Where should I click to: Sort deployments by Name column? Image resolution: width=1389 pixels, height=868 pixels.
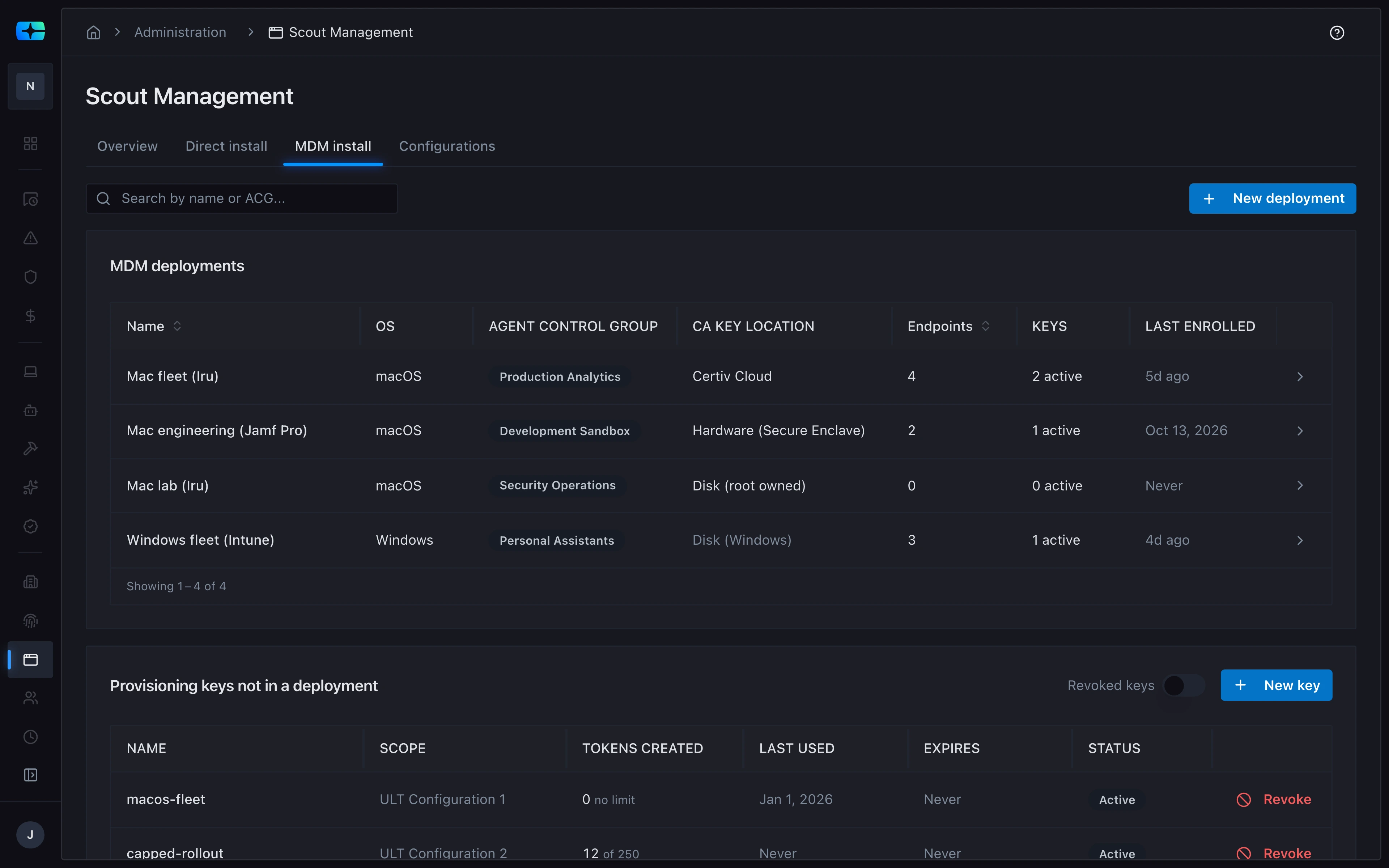[154, 326]
